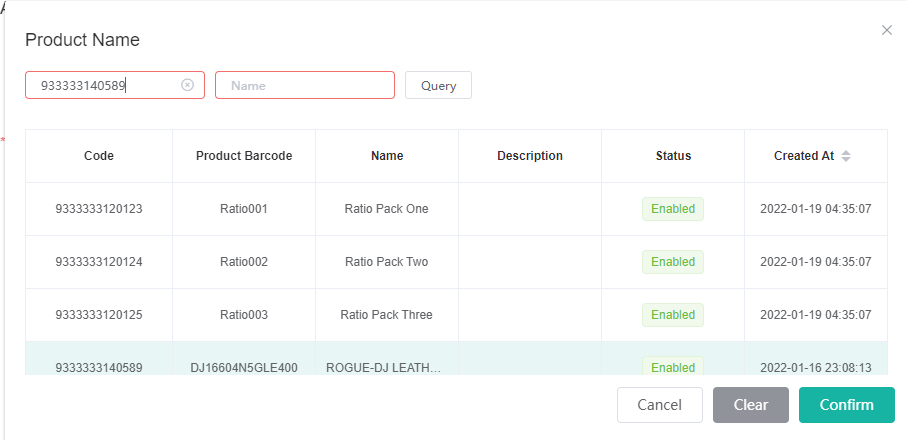Click the Enabled status for Ratio002

pyautogui.click(x=672, y=262)
